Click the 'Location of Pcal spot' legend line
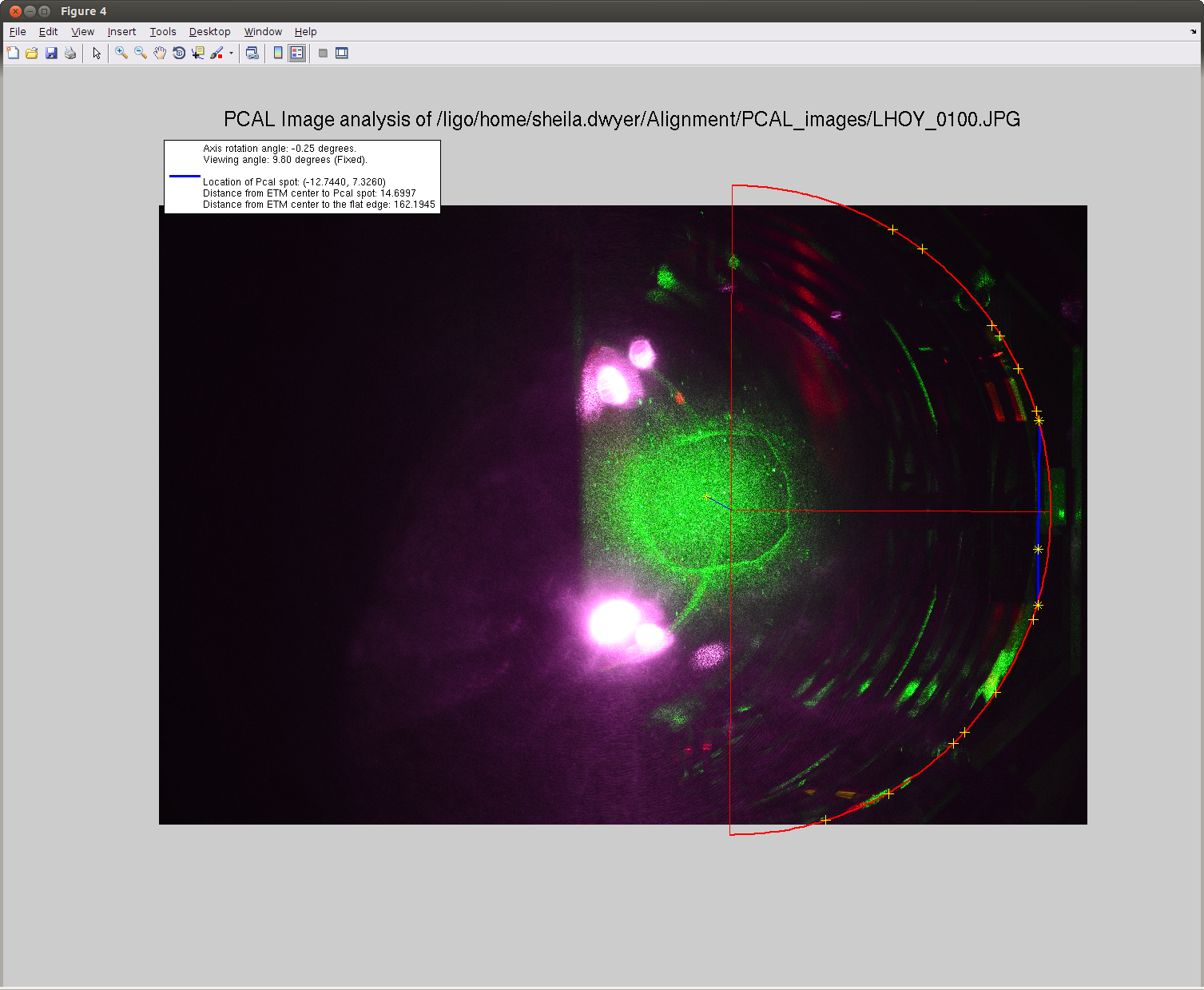Screen dimensions: 1204x990 pos(294,182)
